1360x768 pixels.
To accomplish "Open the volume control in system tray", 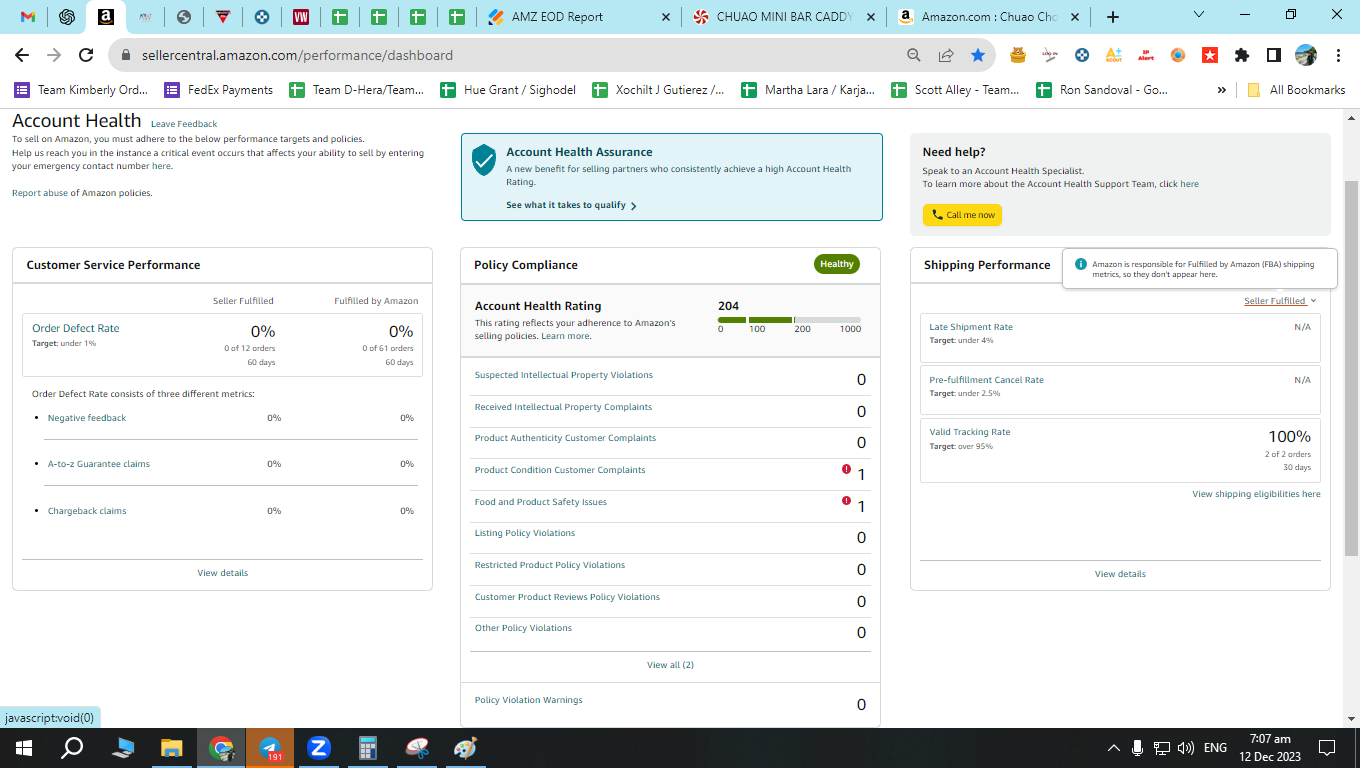I will (x=1186, y=748).
